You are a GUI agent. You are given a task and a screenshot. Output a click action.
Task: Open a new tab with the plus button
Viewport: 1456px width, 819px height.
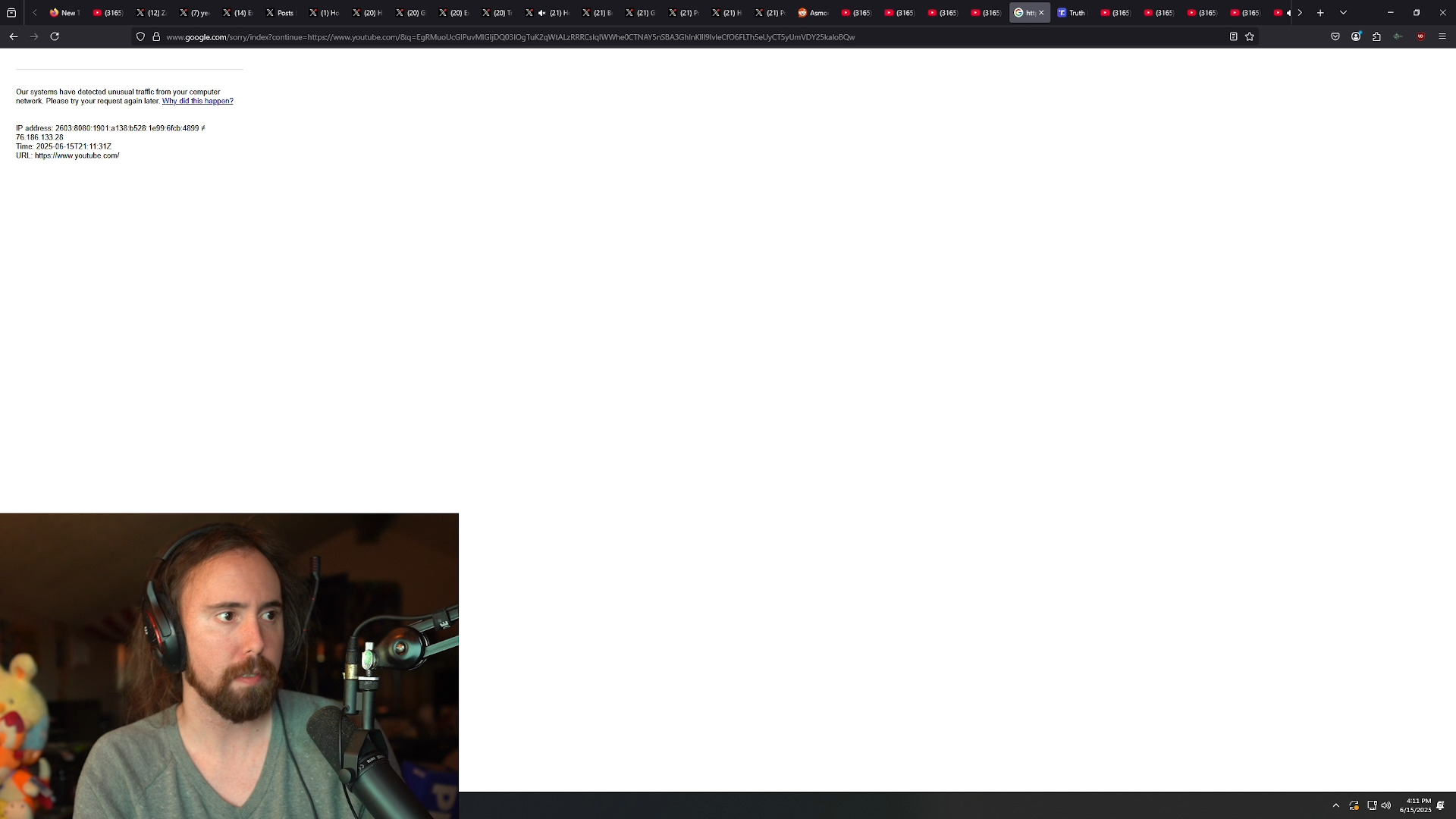point(1320,13)
